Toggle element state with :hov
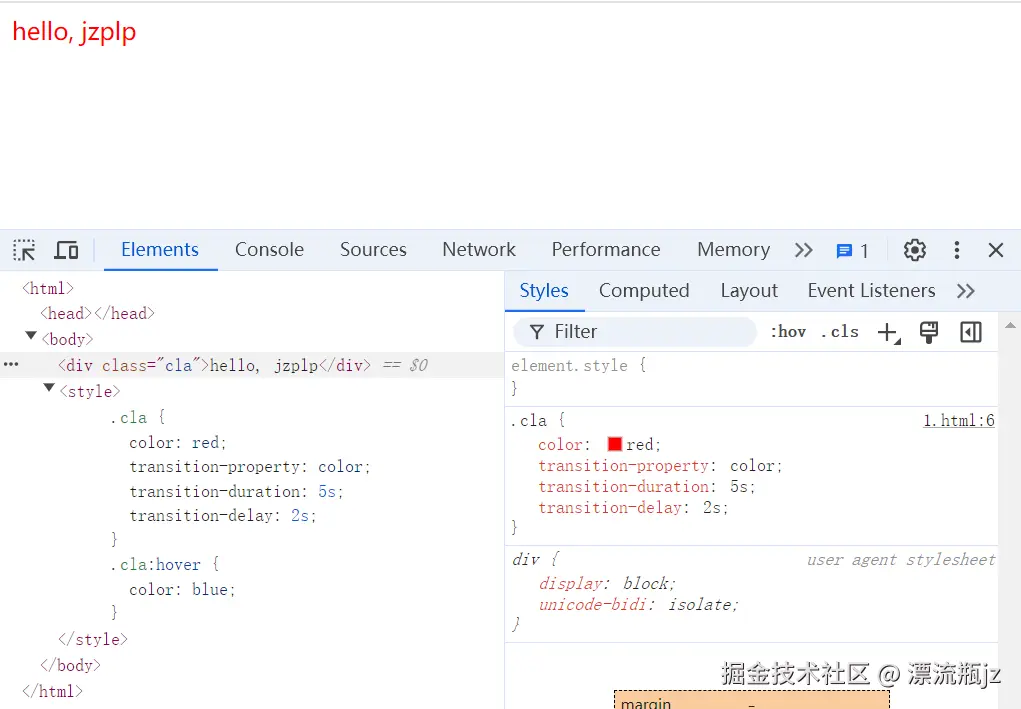The height and width of the screenshot is (709, 1021). coord(788,331)
